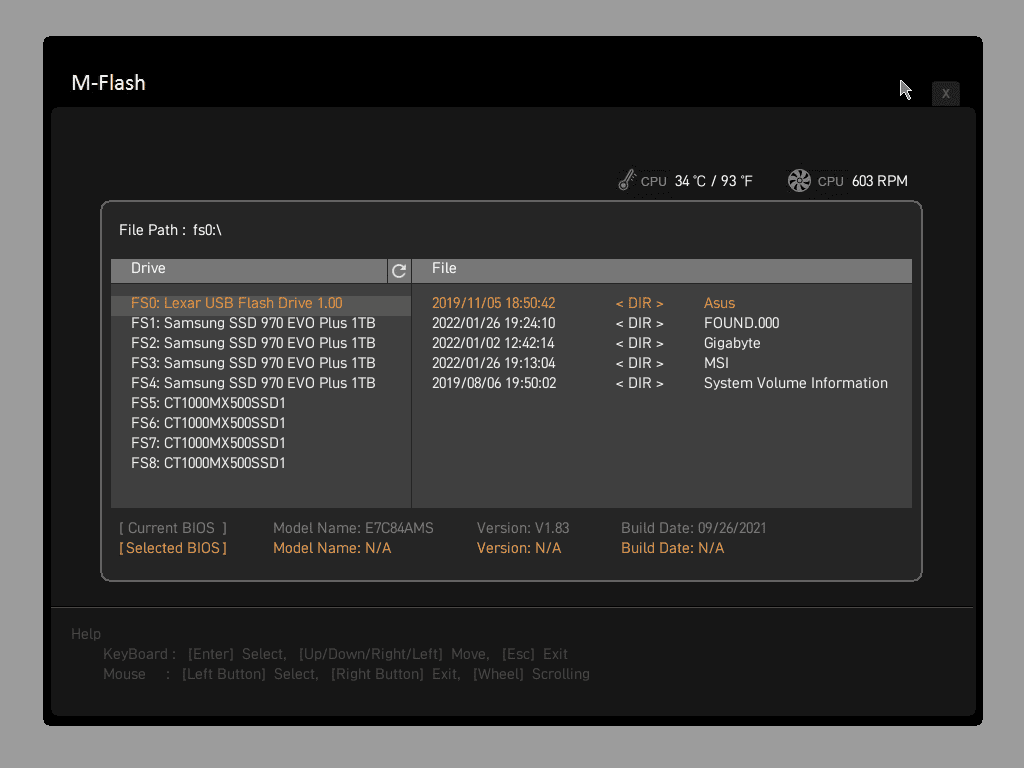Click the Selected BIOS label
The image size is (1024, 768).
tap(173, 548)
